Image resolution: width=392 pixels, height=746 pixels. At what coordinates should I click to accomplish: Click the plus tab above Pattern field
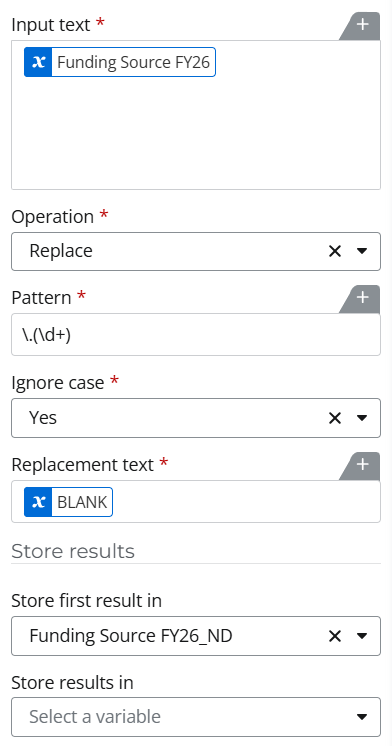tap(362, 298)
